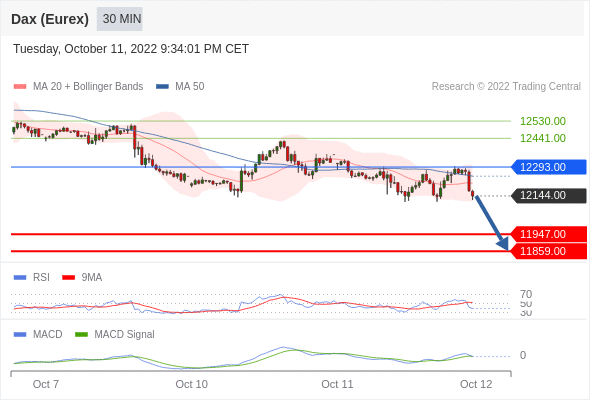The image size is (590, 400).
Task: Click the Oct 7 date axis label
Action: click(x=46, y=384)
